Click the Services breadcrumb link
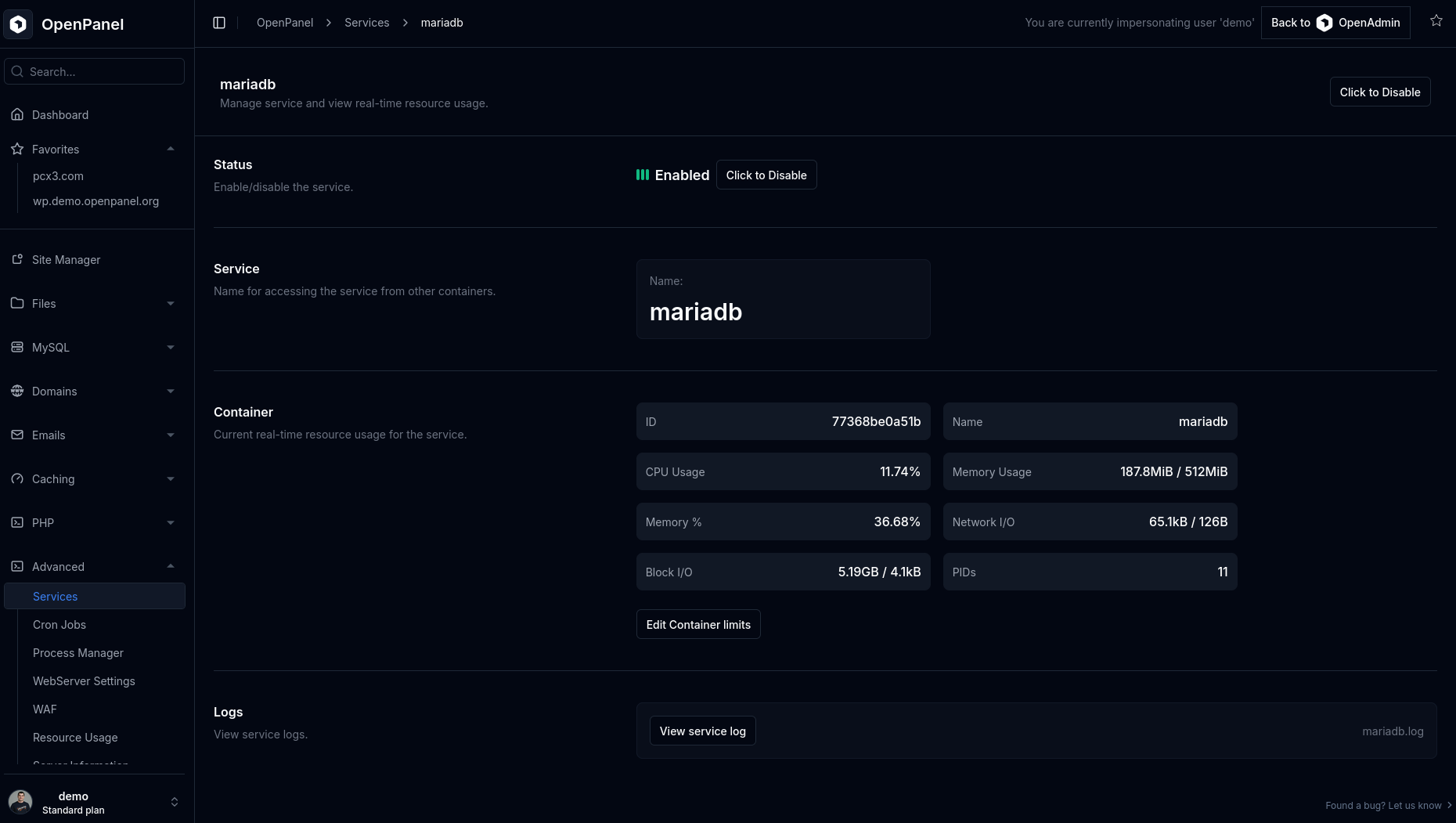Image resolution: width=1456 pixels, height=823 pixels. tap(366, 23)
